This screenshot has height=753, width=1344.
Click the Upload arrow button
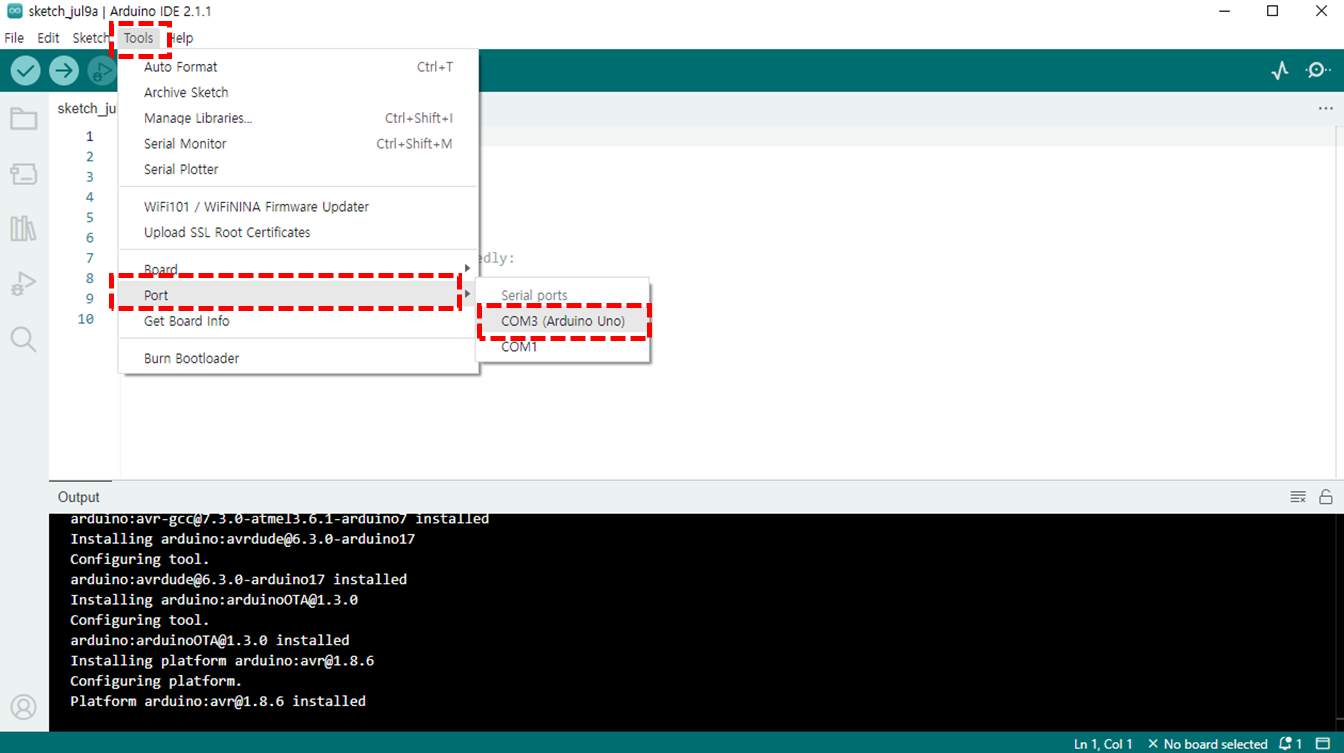(x=64, y=70)
